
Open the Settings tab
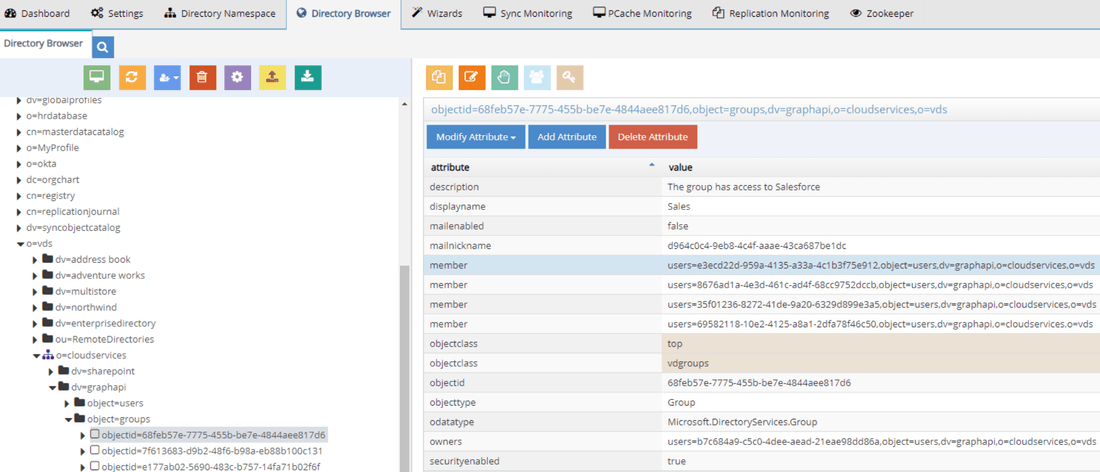(x=116, y=13)
